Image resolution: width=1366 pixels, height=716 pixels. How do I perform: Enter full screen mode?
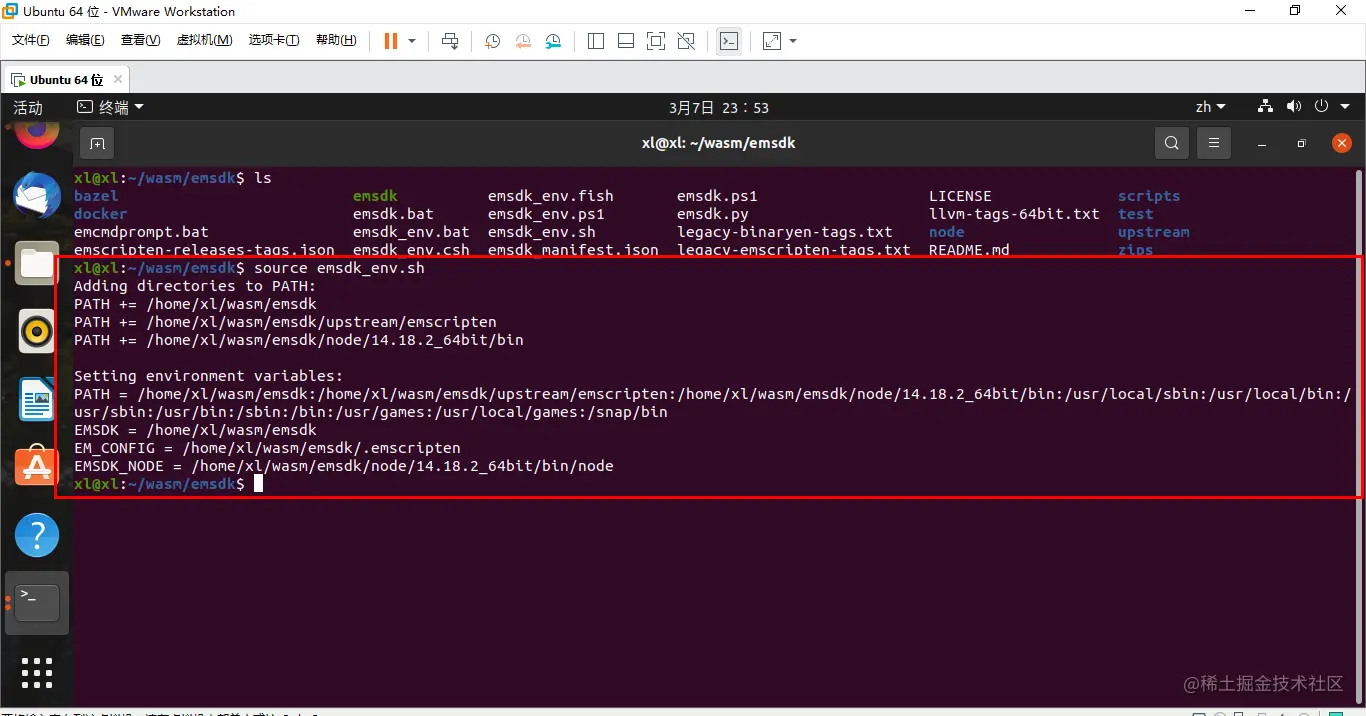coord(656,41)
